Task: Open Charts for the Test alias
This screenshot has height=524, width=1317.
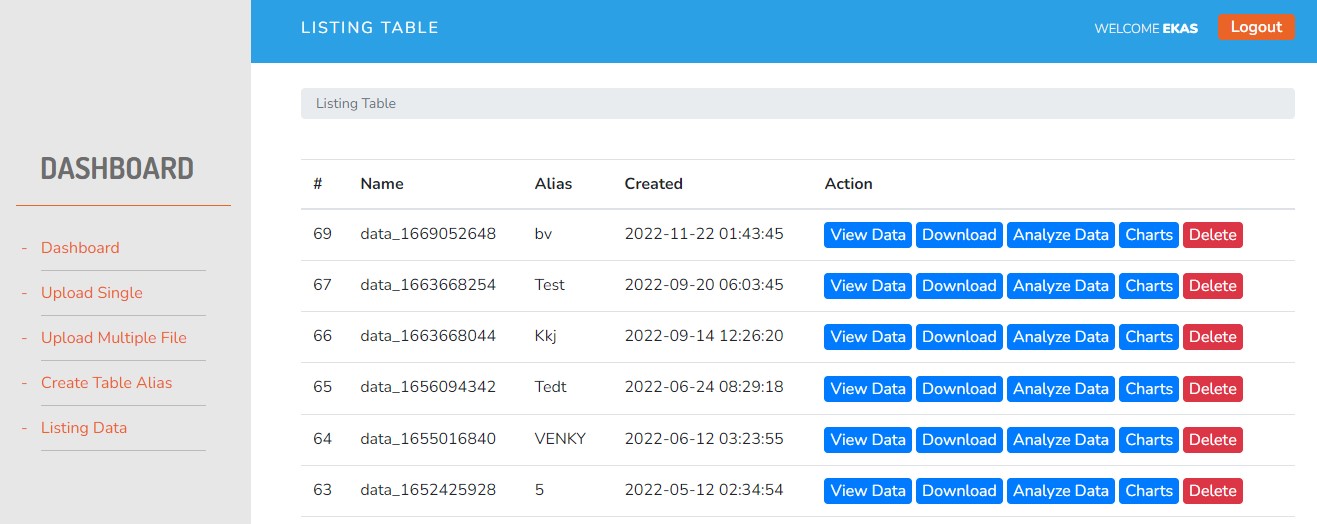Action: click(x=1149, y=286)
